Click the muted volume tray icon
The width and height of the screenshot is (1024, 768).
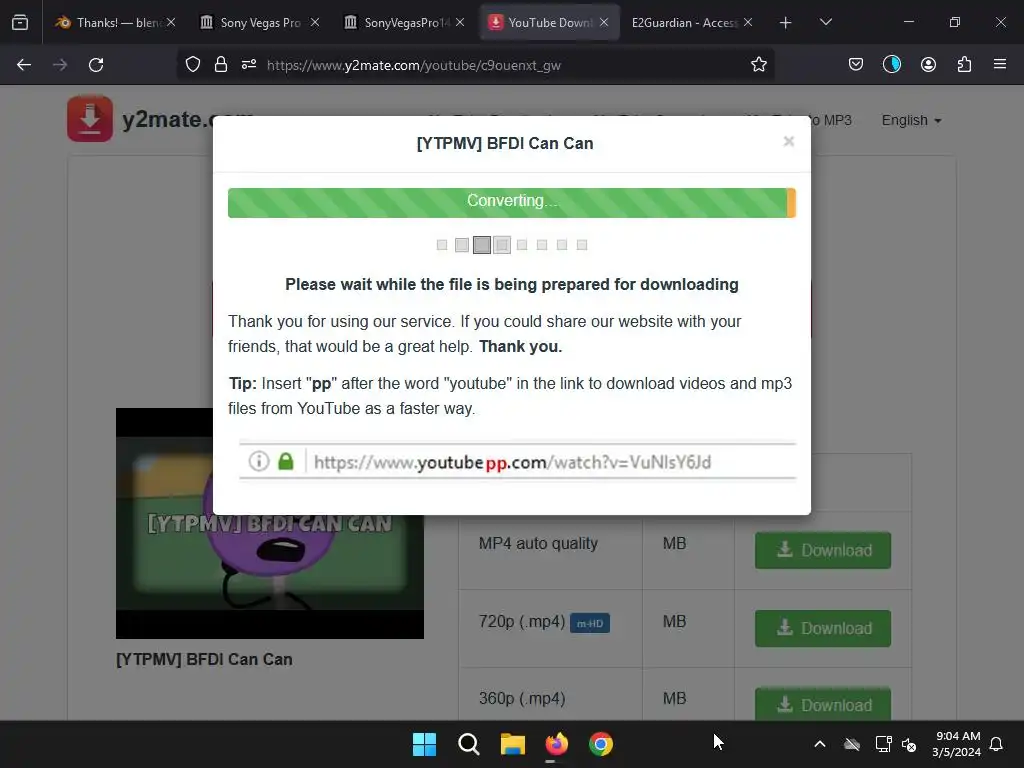908,744
